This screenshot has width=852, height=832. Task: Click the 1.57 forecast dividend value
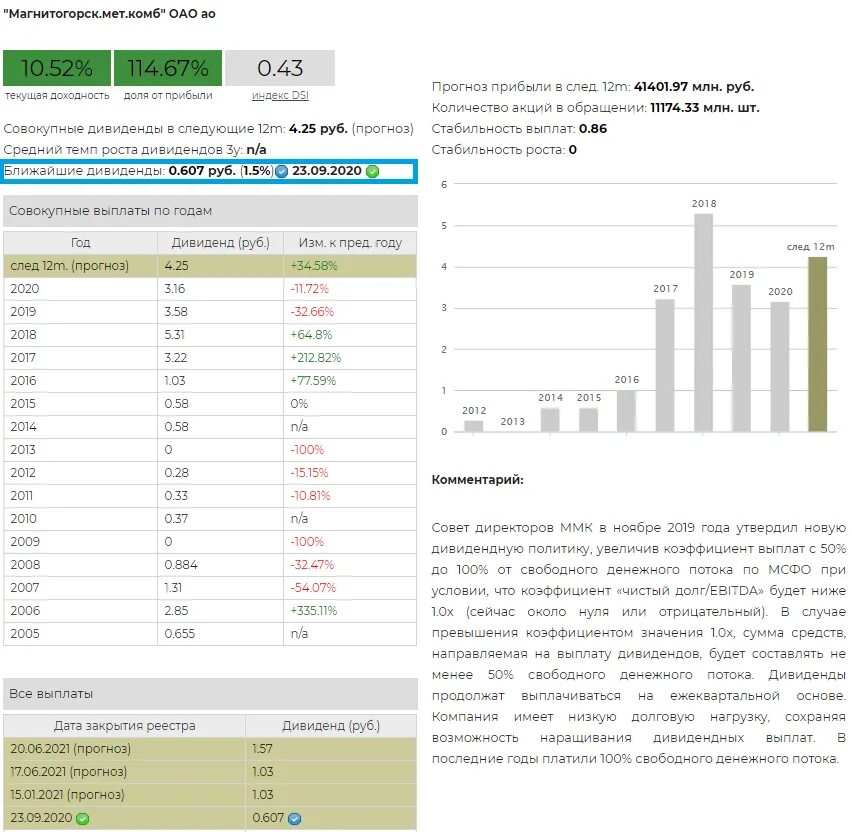coord(262,749)
